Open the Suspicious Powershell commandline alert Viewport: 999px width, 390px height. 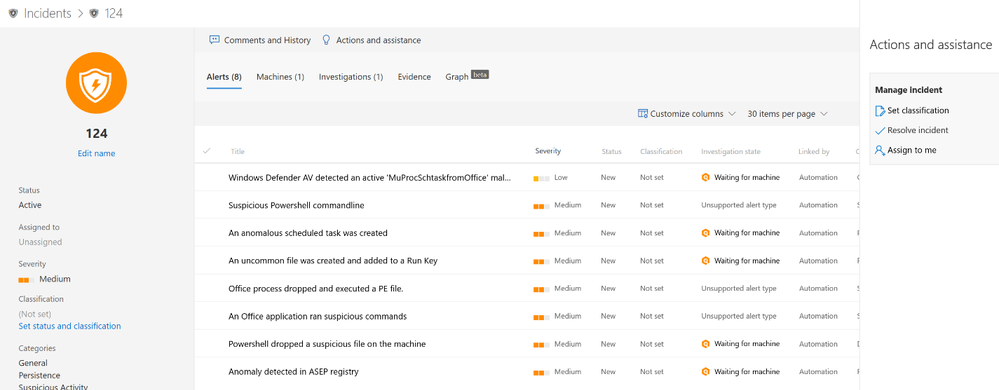pos(296,205)
